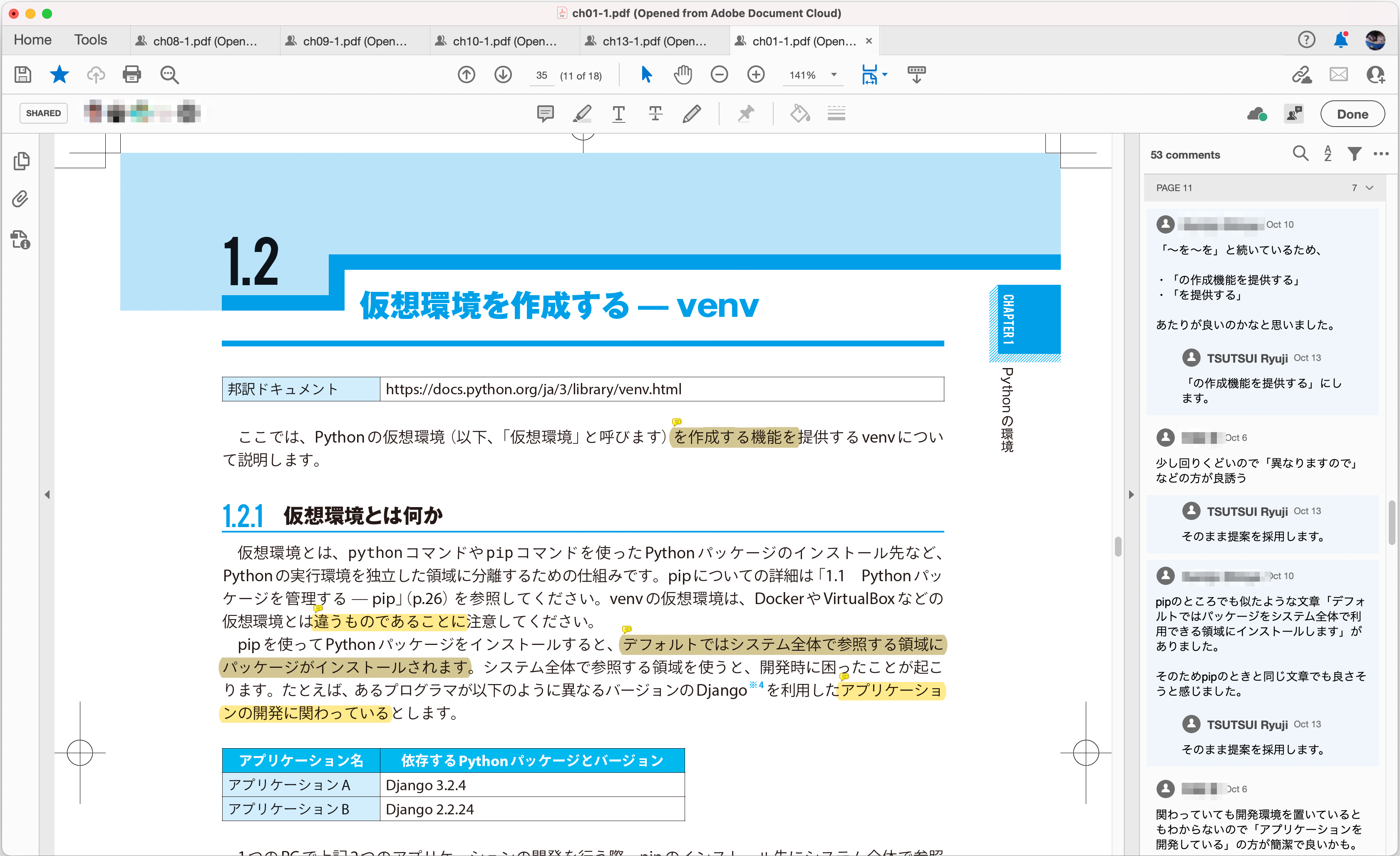
Task: Click the page number input field
Action: pos(541,75)
